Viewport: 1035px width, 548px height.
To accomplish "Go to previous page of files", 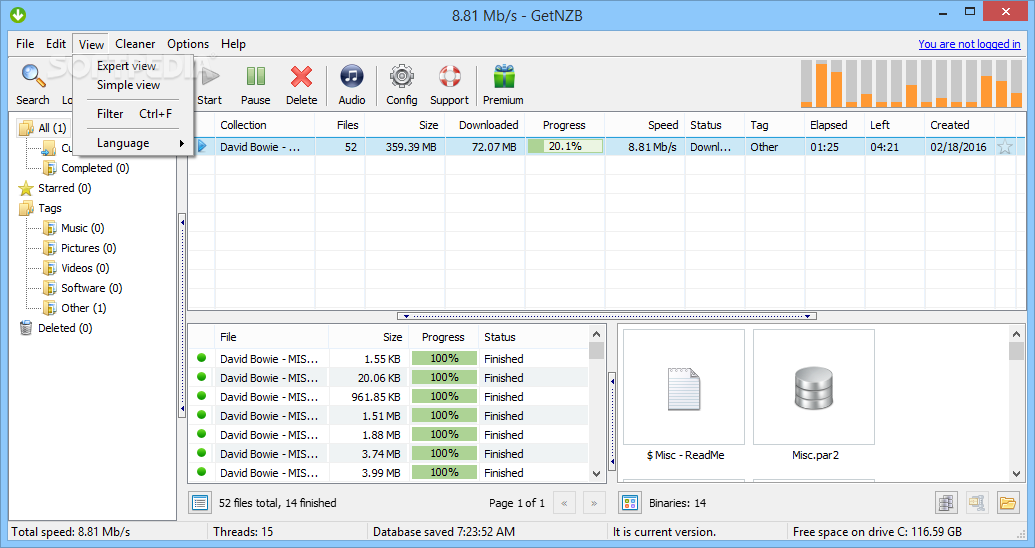I will 564,503.
